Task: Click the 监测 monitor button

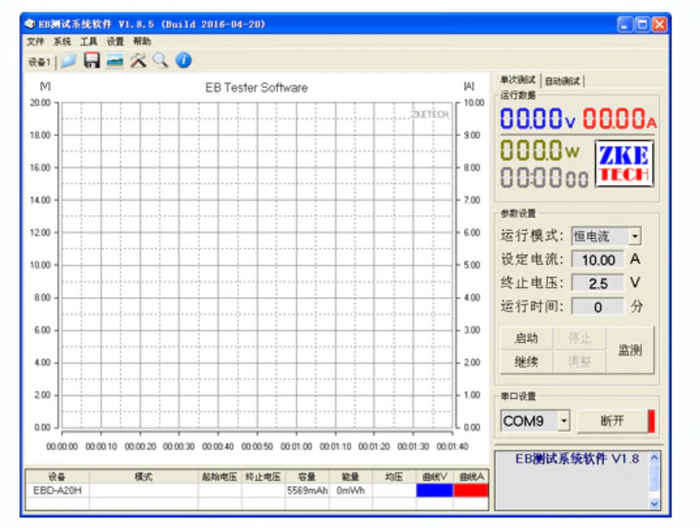Action: pyautogui.click(x=630, y=350)
